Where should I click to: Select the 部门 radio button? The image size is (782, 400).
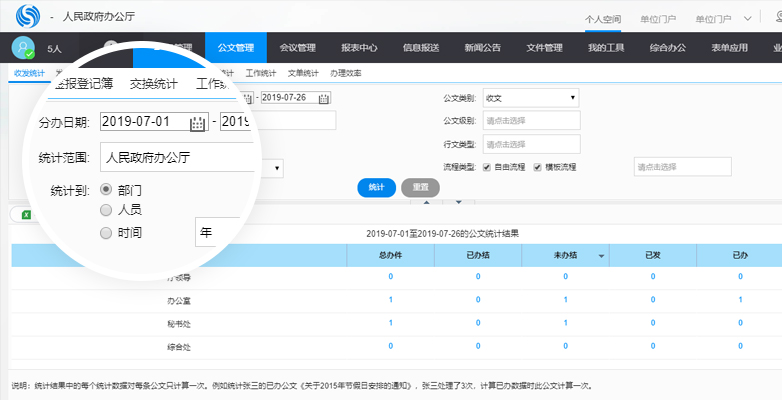[x=106, y=188]
